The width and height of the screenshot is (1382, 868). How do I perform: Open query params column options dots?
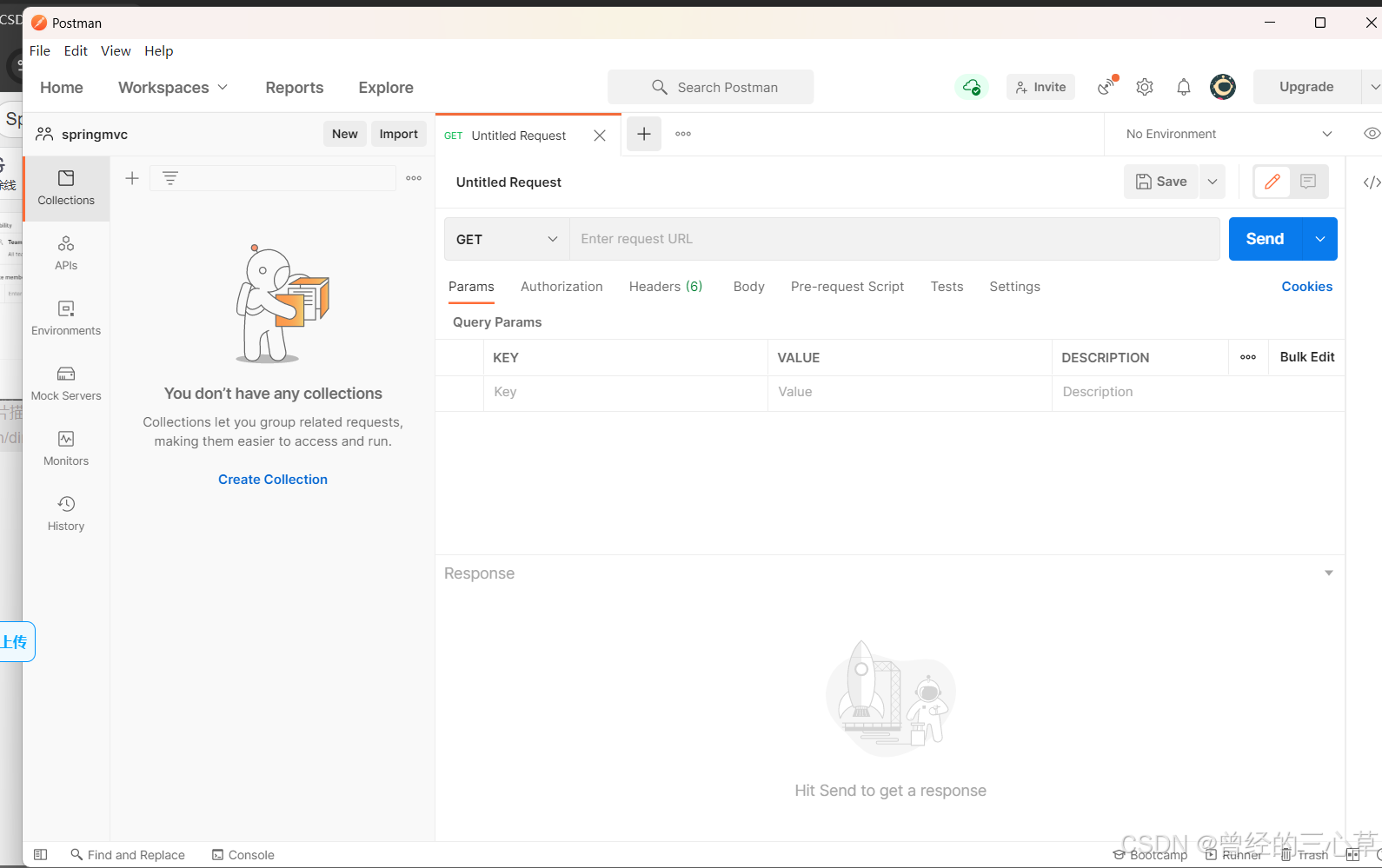(x=1248, y=357)
